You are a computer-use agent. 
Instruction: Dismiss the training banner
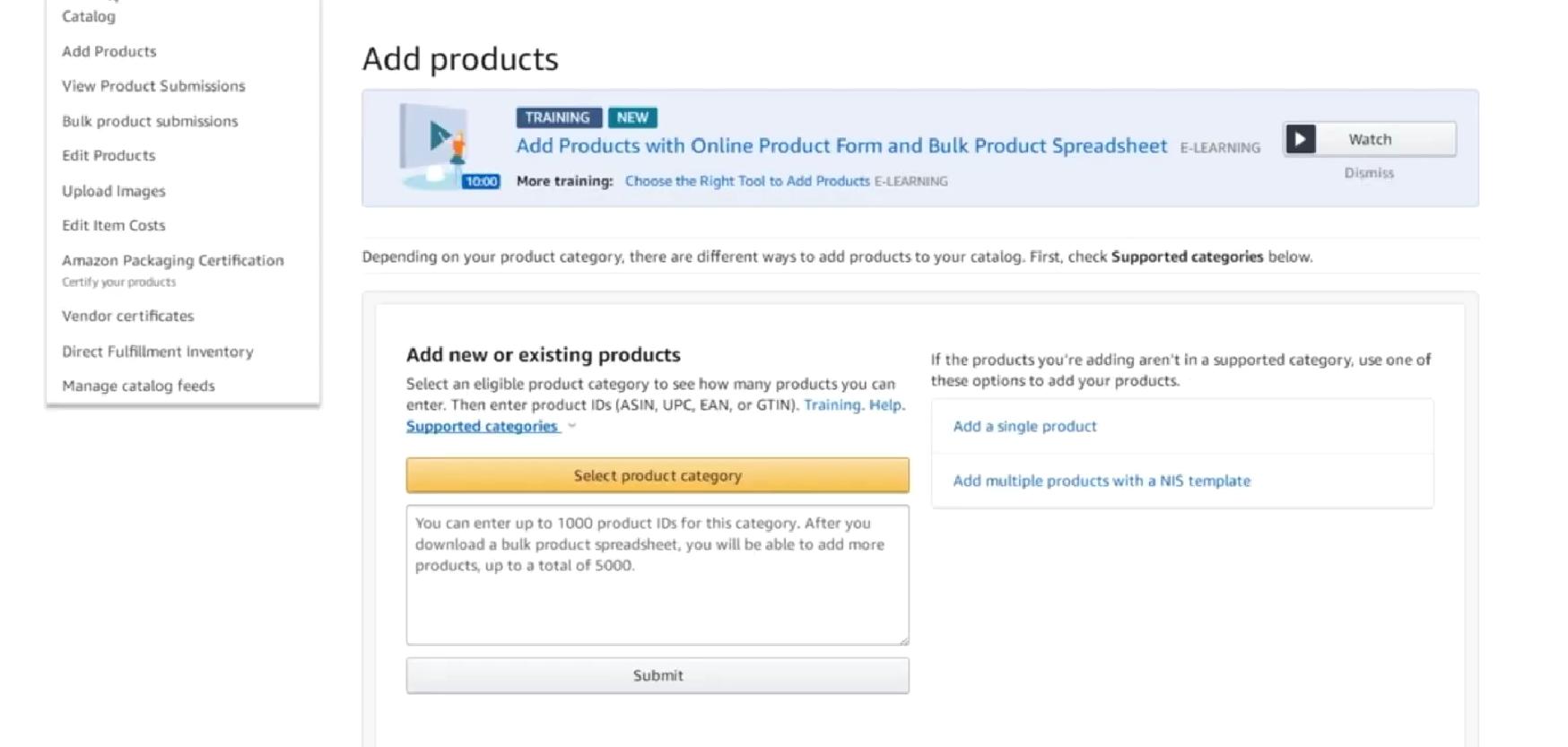click(x=1368, y=173)
